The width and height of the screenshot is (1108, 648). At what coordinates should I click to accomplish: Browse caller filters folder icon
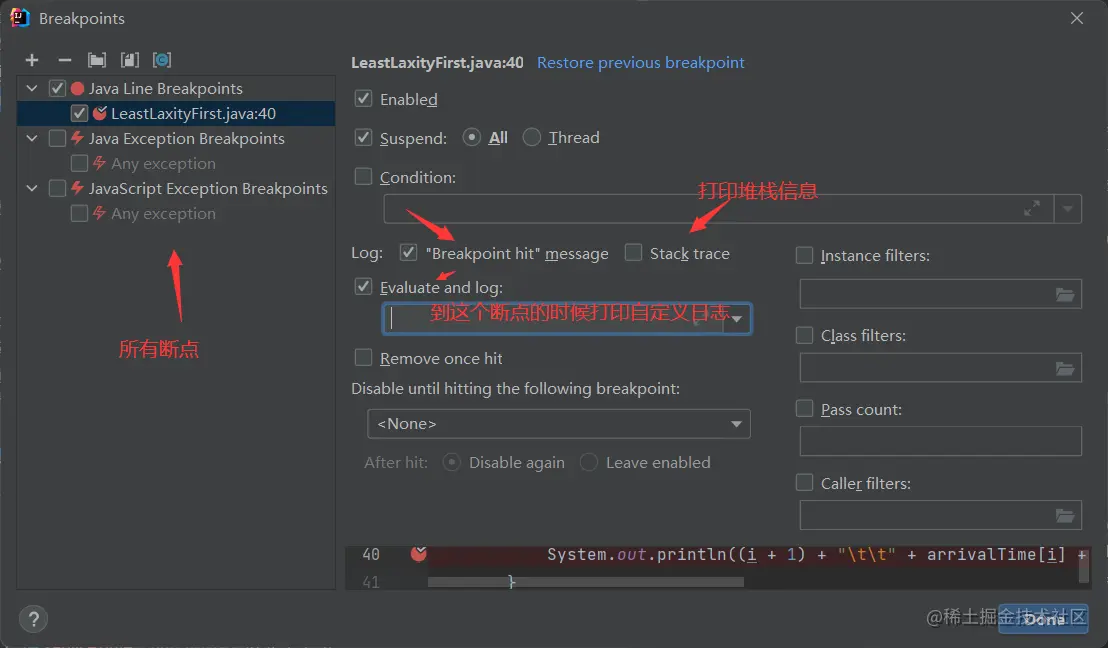(x=1065, y=516)
